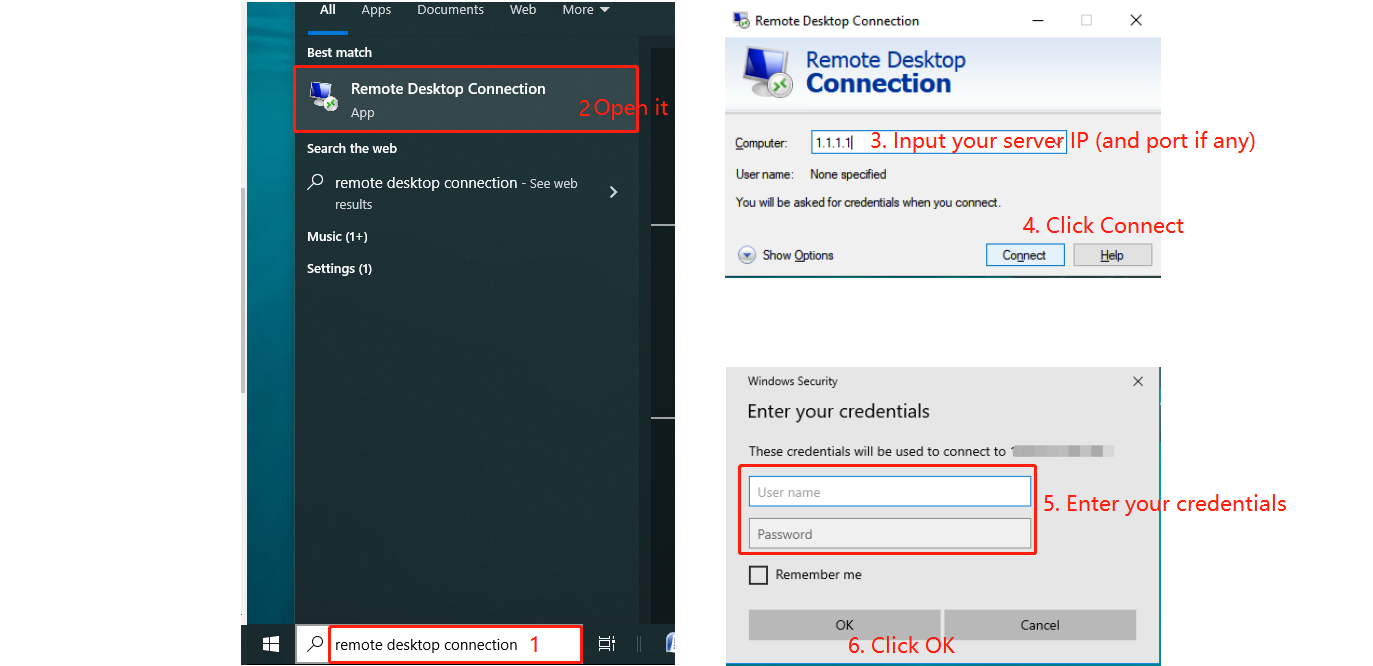
Task: Click Remote Desktop Connection title bar icon
Action: pos(741,20)
